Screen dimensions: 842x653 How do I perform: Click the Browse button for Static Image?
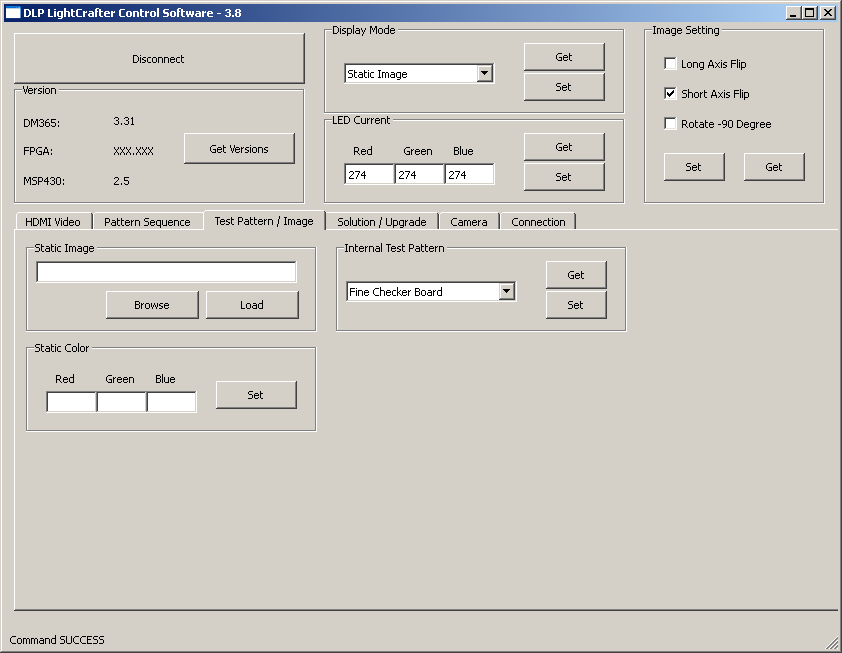click(152, 305)
